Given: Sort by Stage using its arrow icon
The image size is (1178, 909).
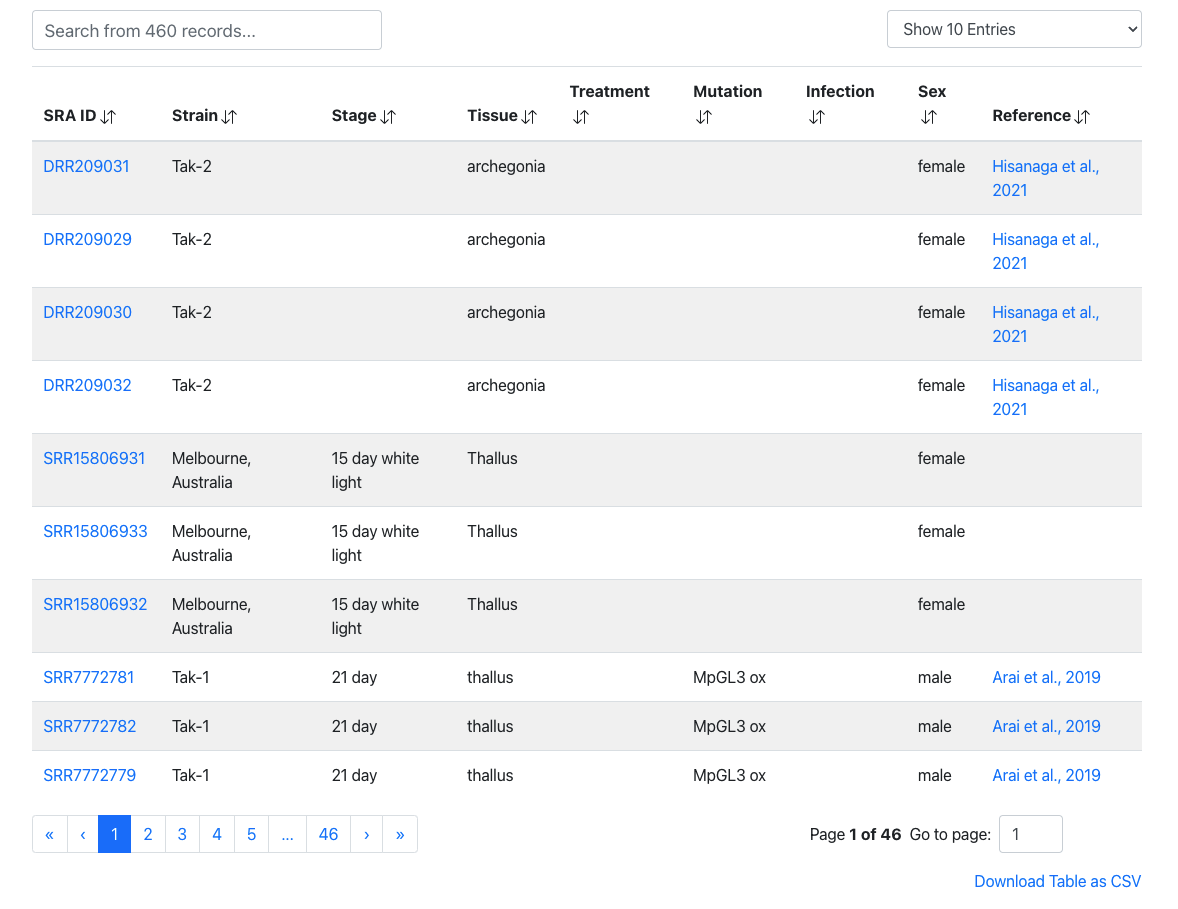Looking at the screenshot, I should pos(388,117).
